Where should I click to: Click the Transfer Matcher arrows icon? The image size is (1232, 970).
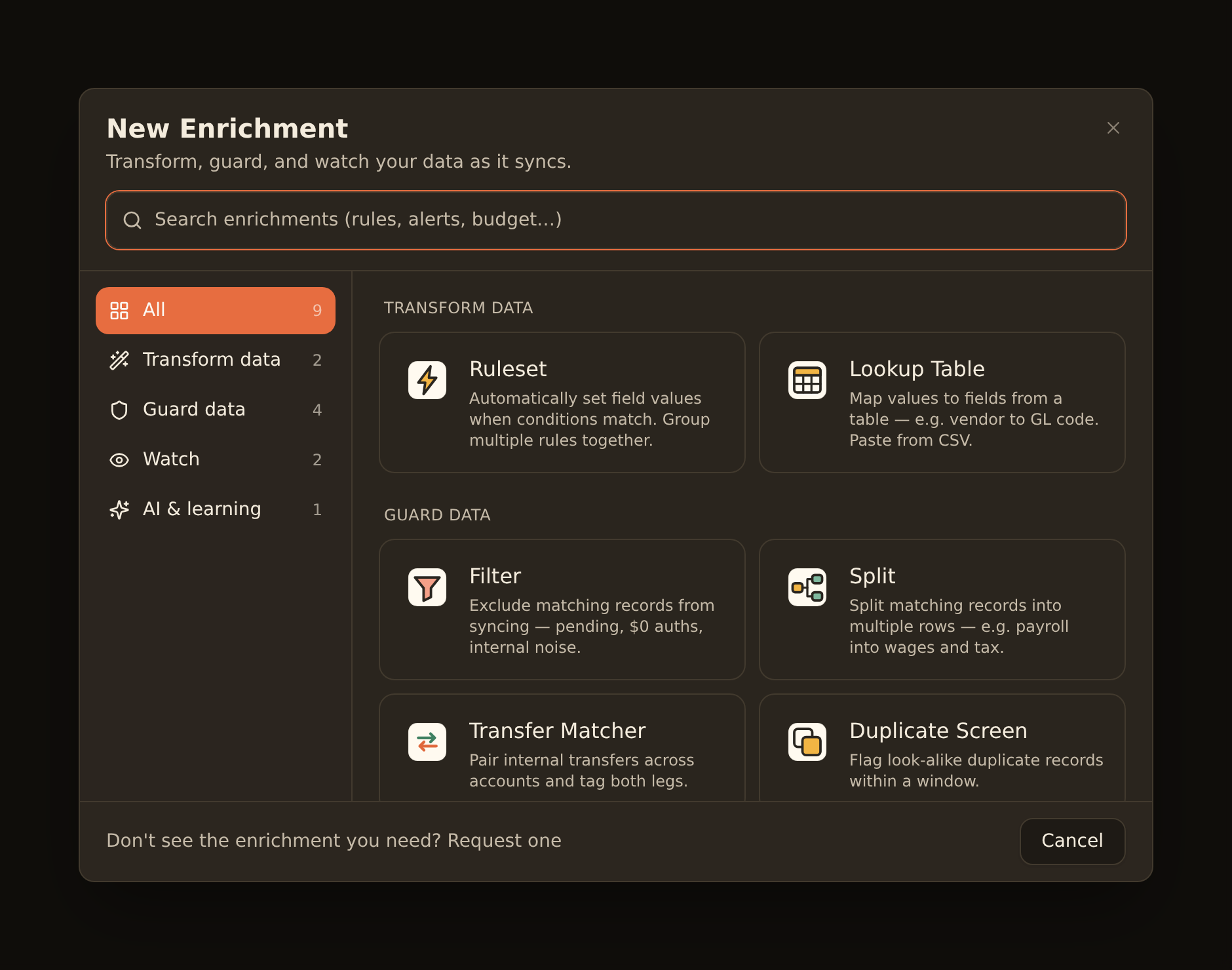point(427,742)
